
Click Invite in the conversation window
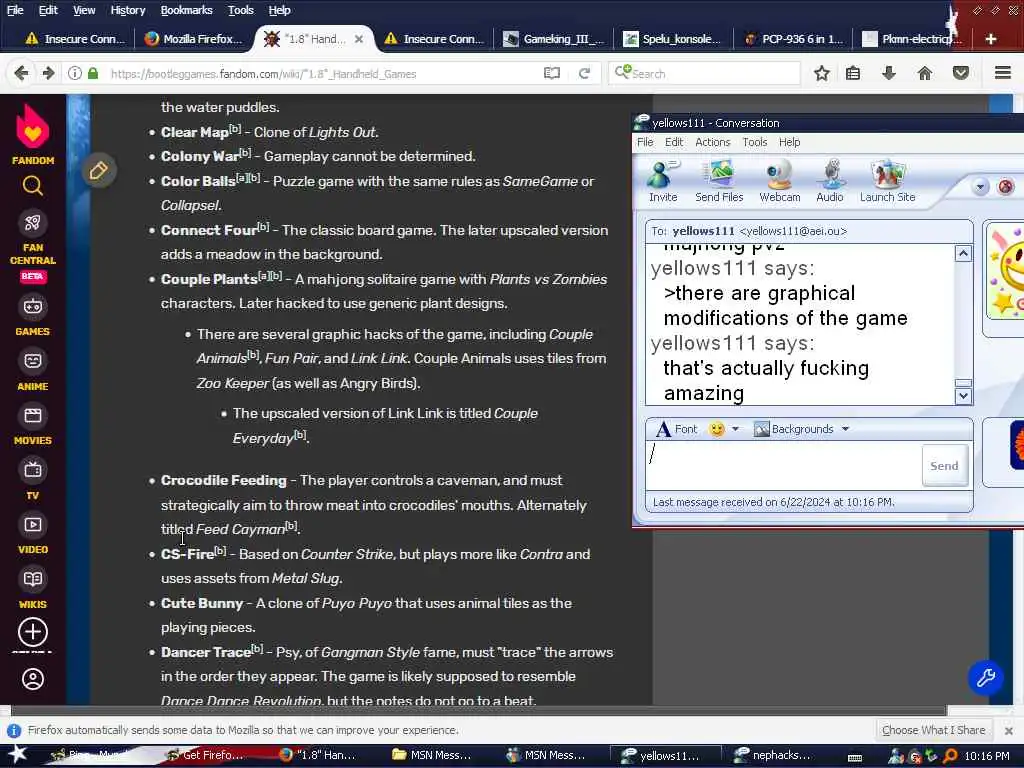(x=663, y=181)
